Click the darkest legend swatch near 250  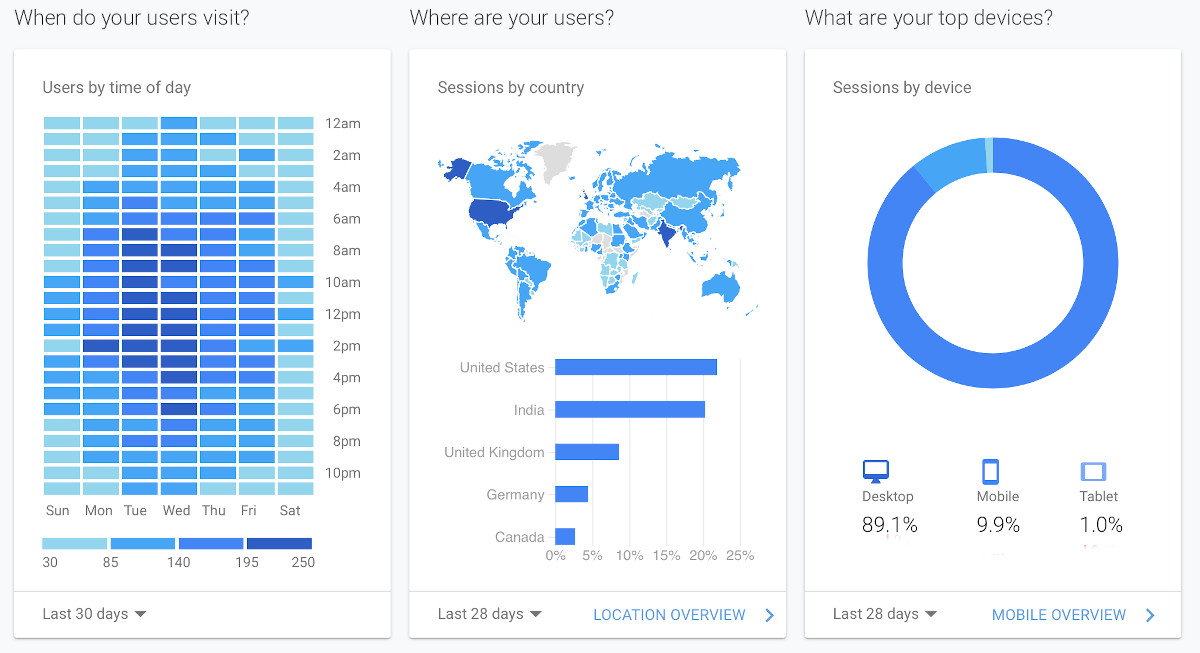coord(279,543)
